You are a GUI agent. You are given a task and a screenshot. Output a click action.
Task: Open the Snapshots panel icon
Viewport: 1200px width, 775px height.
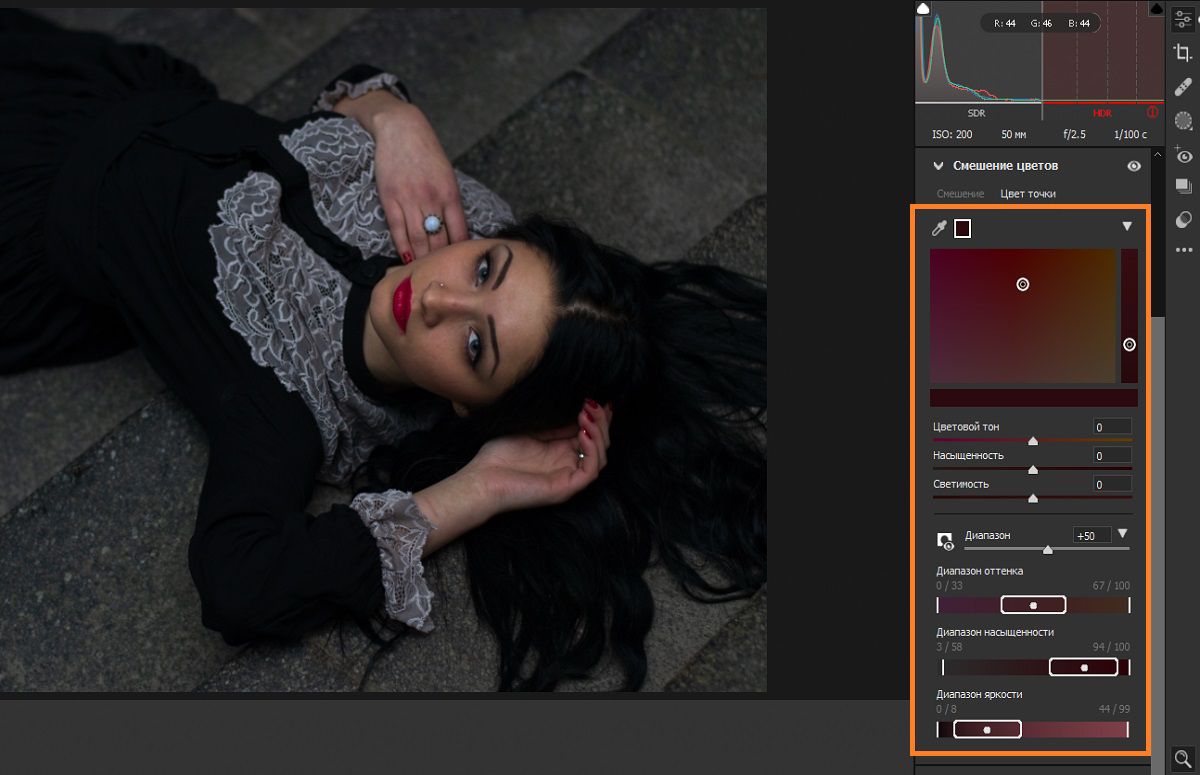[x=1184, y=186]
